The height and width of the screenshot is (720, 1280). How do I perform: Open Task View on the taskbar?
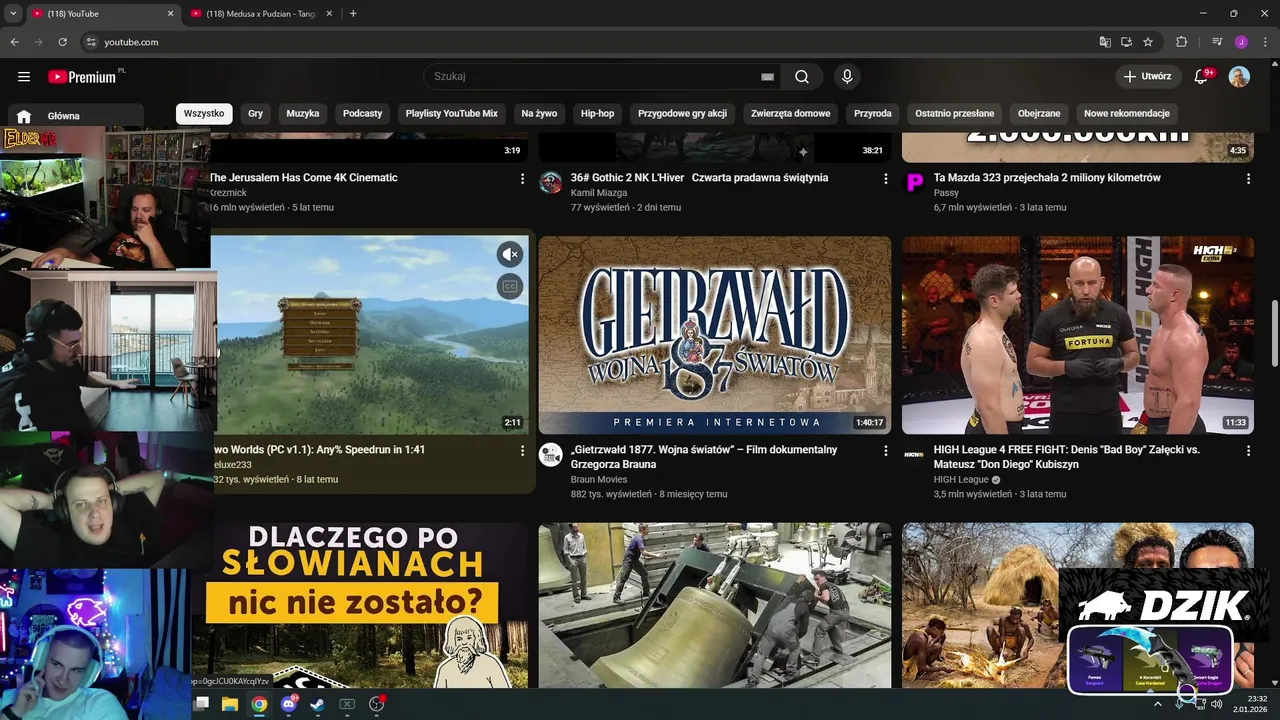[x=201, y=704]
